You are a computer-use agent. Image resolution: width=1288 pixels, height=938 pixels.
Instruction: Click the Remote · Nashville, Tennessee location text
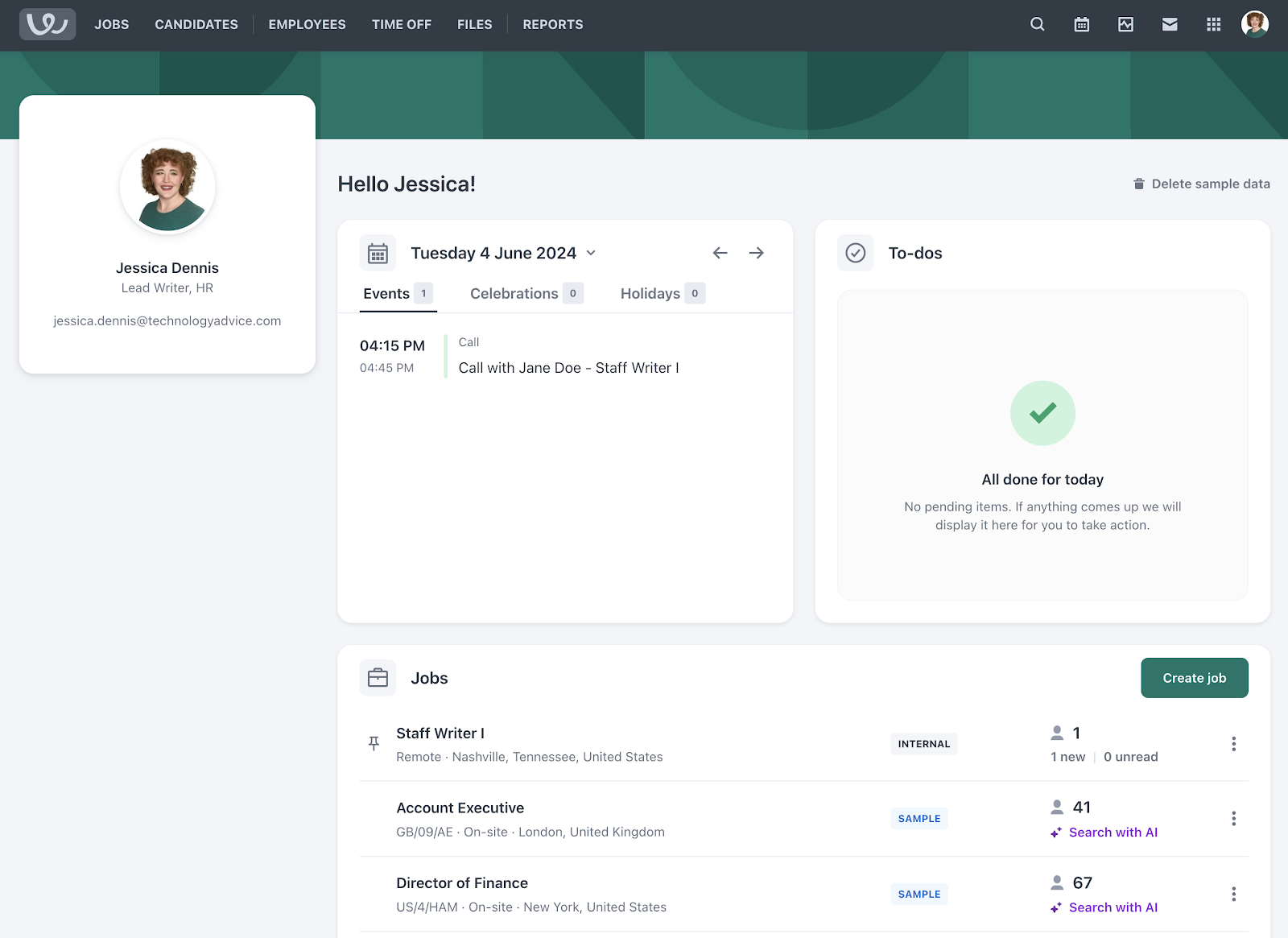pos(530,757)
